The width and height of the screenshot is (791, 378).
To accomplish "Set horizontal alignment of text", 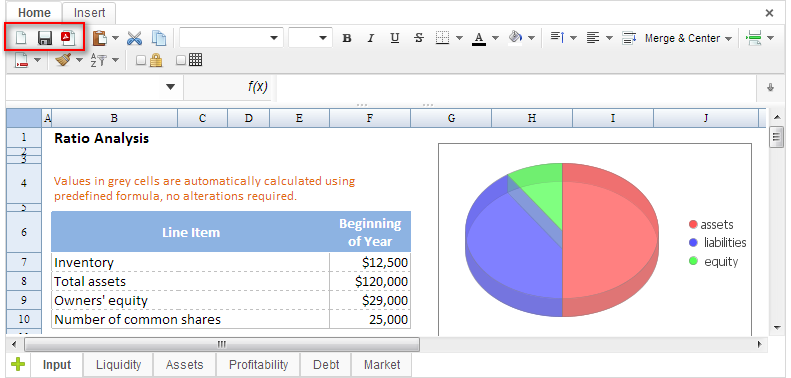I will click(x=593, y=38).
